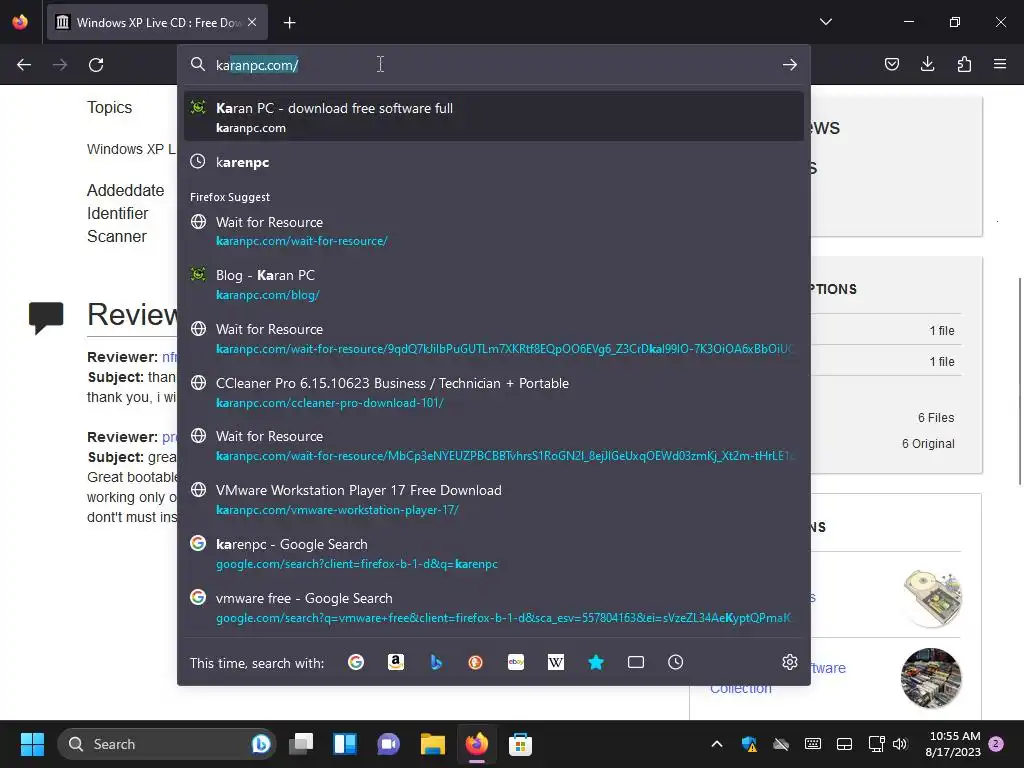Open Microsoft Store on taskbar
The height and width of the screenshot is (768, 1024).
click(x=520, y=744)
